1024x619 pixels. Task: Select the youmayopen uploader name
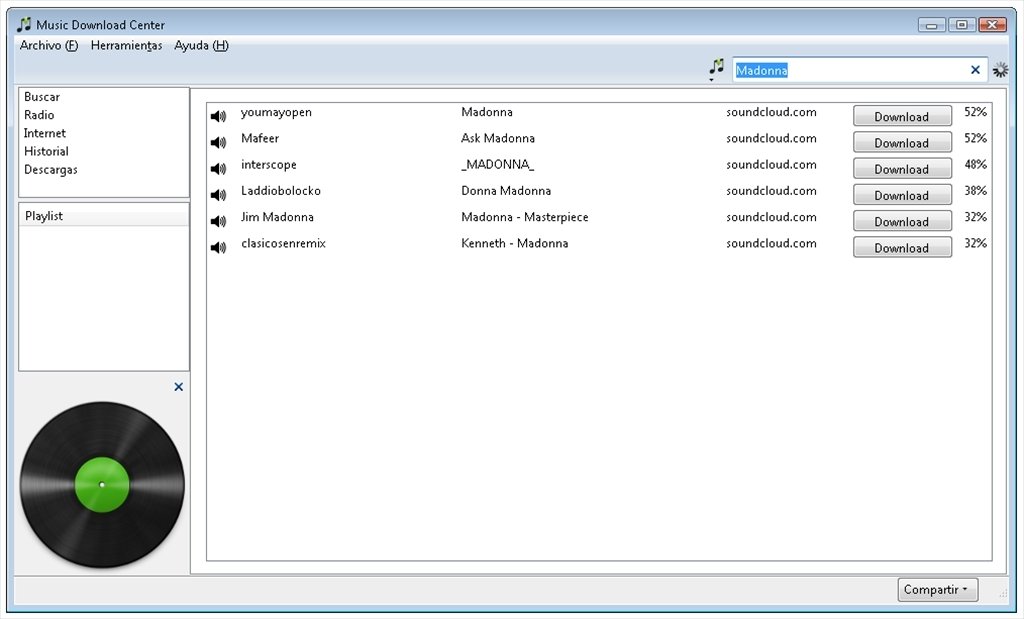[x=276, y=112]
